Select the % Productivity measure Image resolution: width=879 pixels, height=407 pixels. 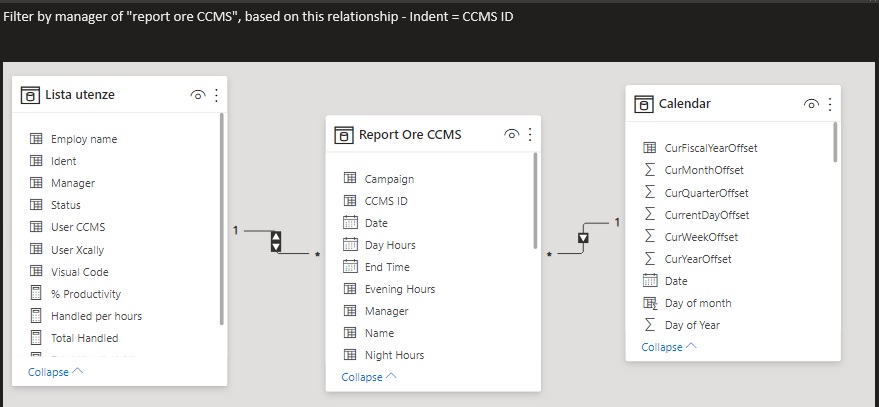86,294
